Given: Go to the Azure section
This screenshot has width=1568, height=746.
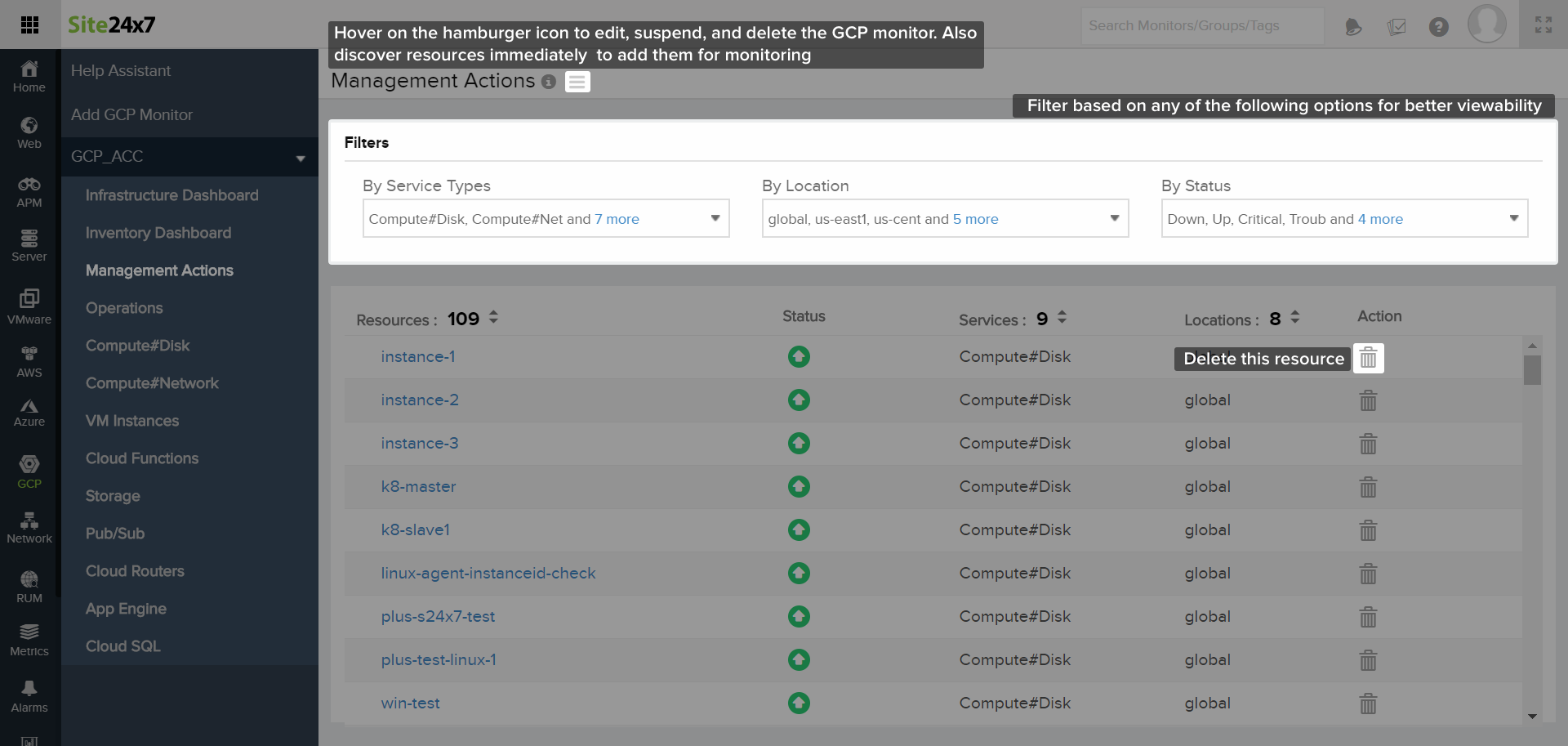Looking at the screenshot, I should tap(29, 413).
